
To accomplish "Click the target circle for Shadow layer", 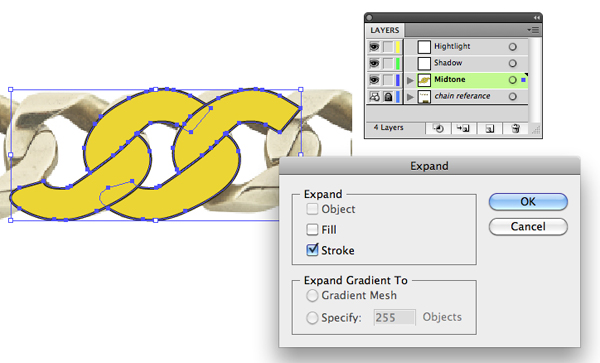I will point(513,63).
